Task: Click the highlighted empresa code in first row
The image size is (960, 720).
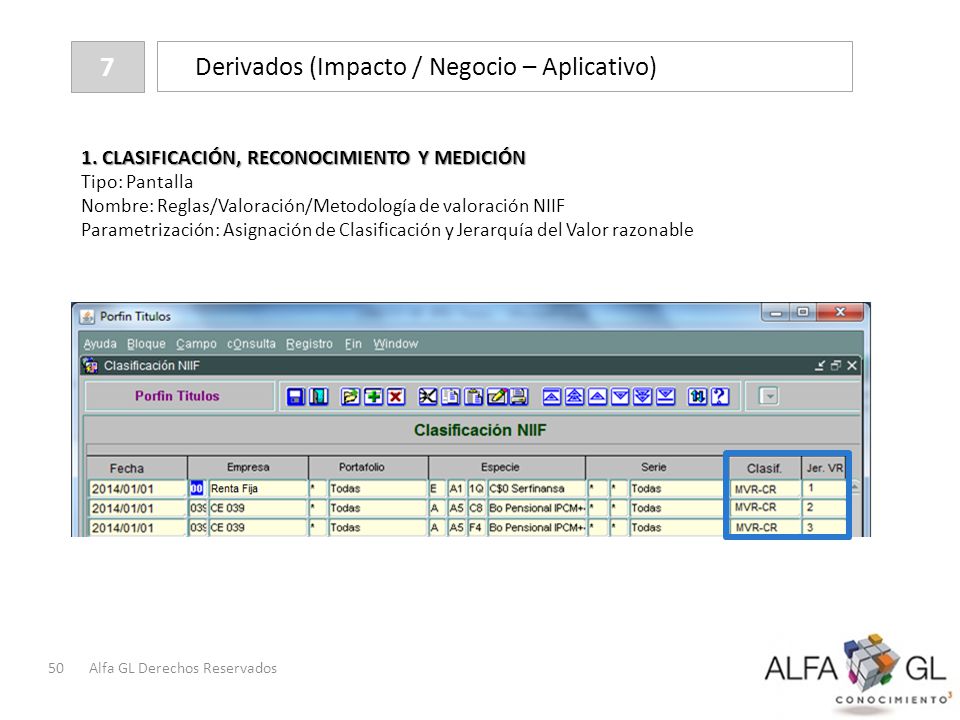Action: (197, 489)
